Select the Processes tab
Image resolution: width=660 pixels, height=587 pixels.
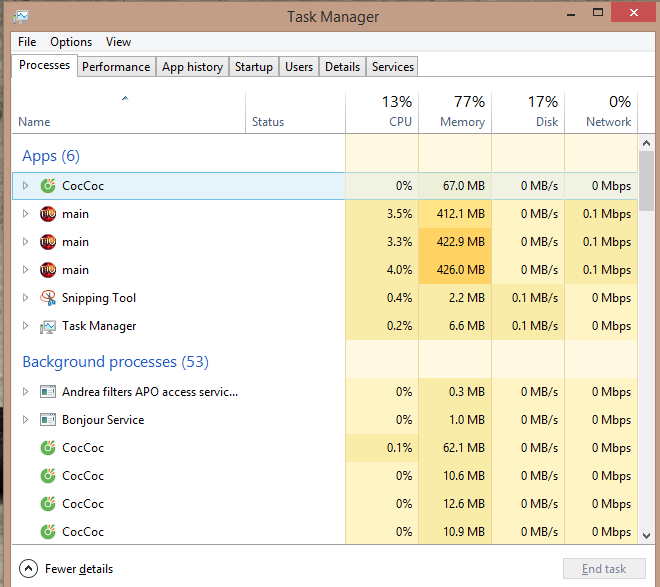coord(44,65)
